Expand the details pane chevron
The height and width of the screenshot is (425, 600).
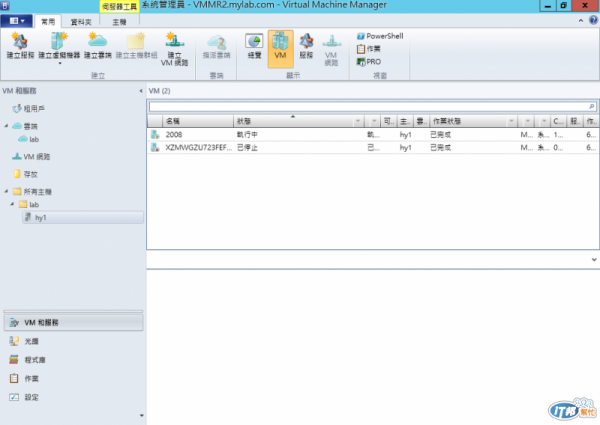pos(594,259)
